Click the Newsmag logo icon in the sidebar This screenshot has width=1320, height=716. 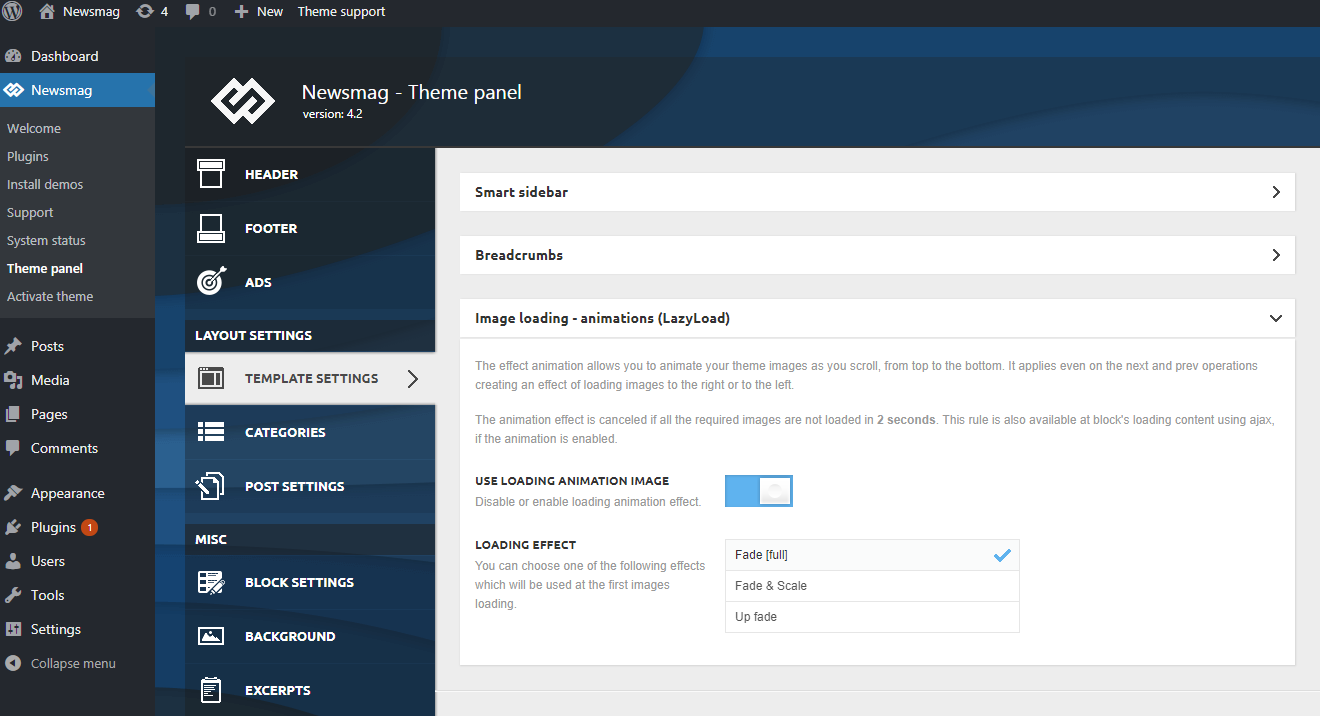coord(13,90)
